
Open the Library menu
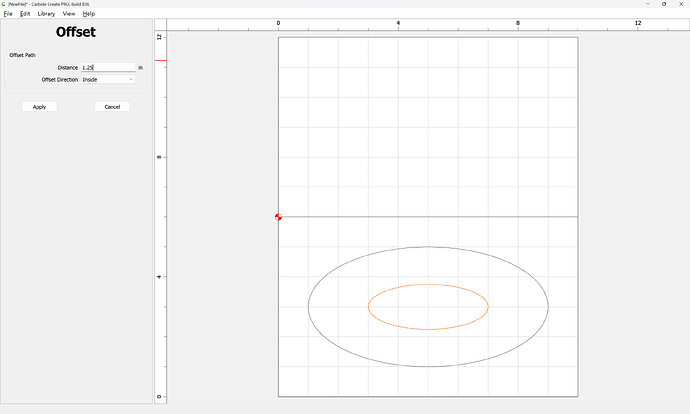46,14
